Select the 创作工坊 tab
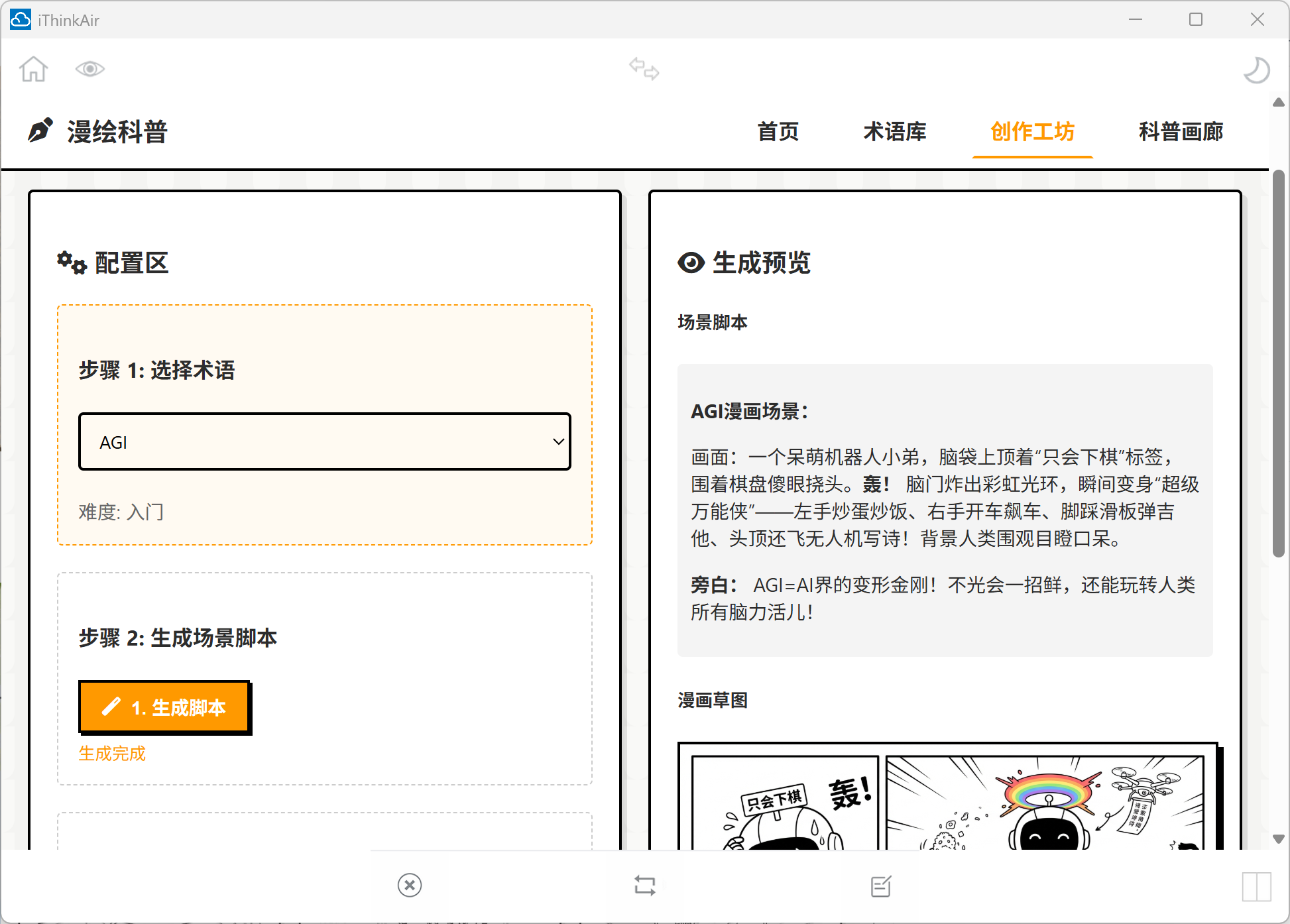Screen dimensions: 1290x924 tap(1033, 132)
